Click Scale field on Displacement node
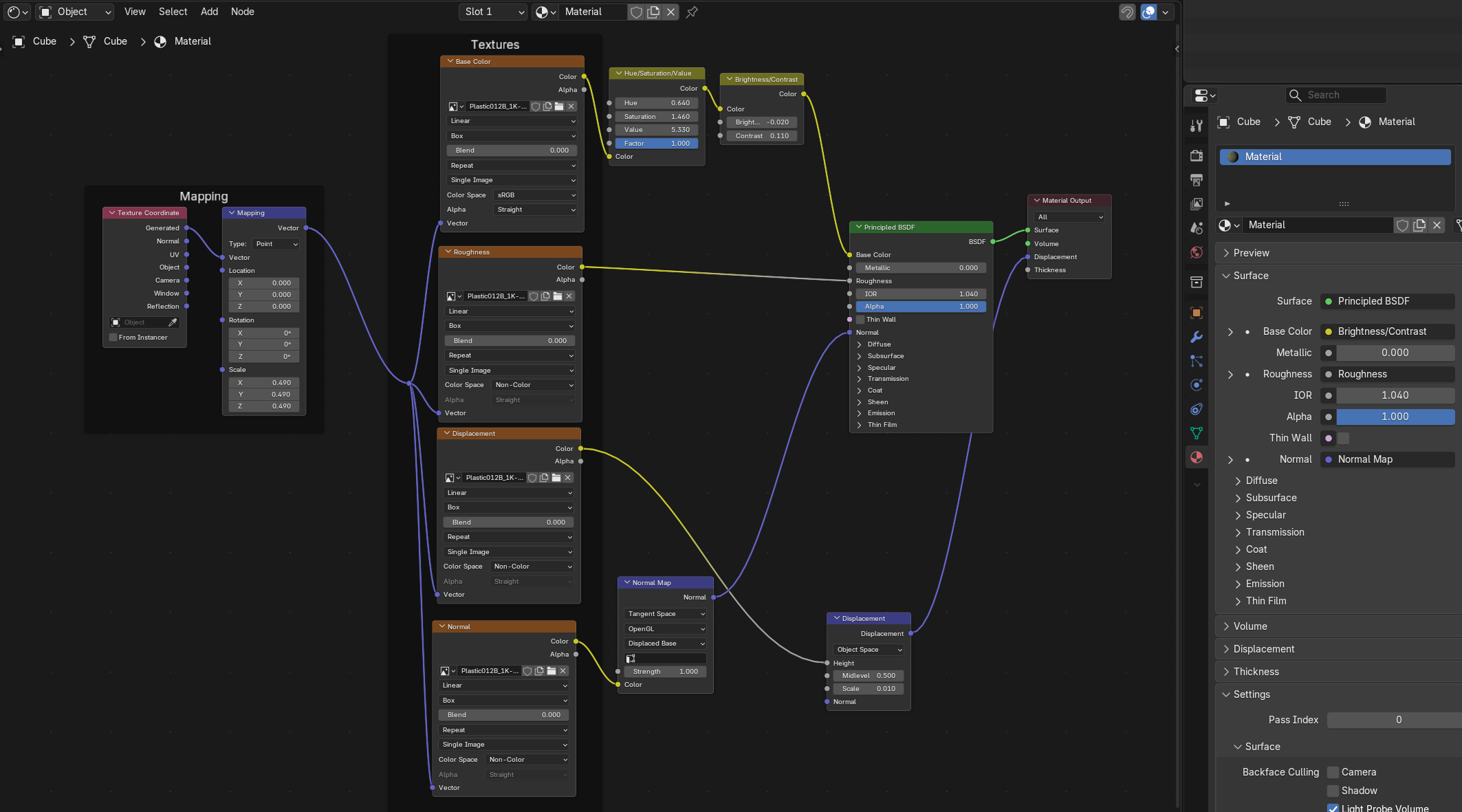The height and width of the screenshot is (812, 1462). click(x=869, y=689)
